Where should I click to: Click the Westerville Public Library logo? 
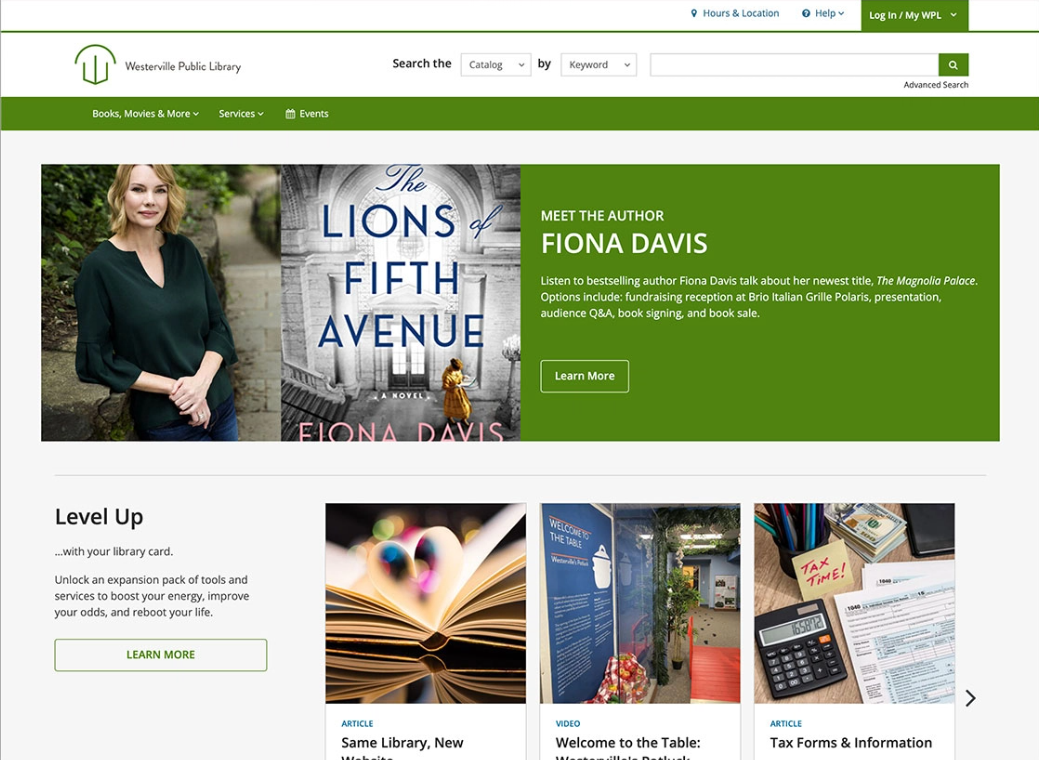point(157,65)
